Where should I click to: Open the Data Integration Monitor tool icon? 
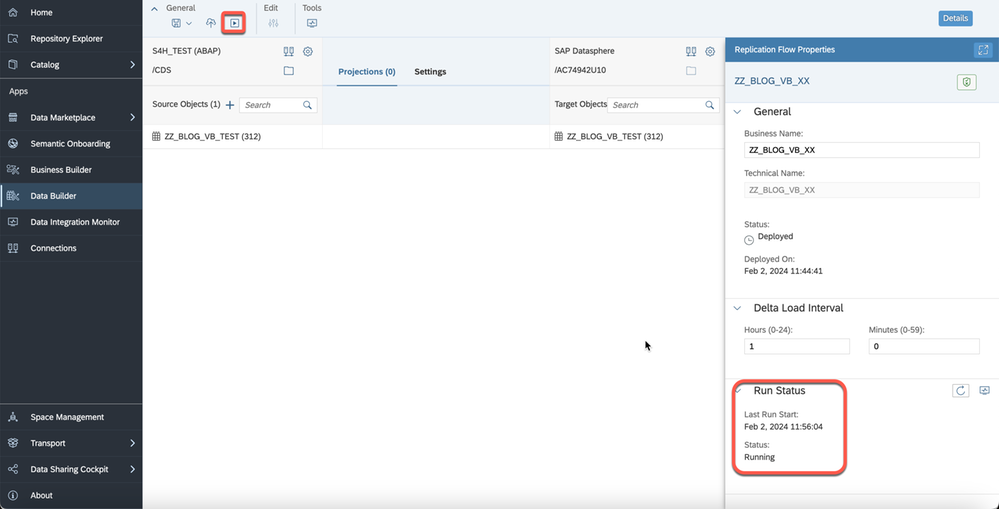(x=312, y=23)
